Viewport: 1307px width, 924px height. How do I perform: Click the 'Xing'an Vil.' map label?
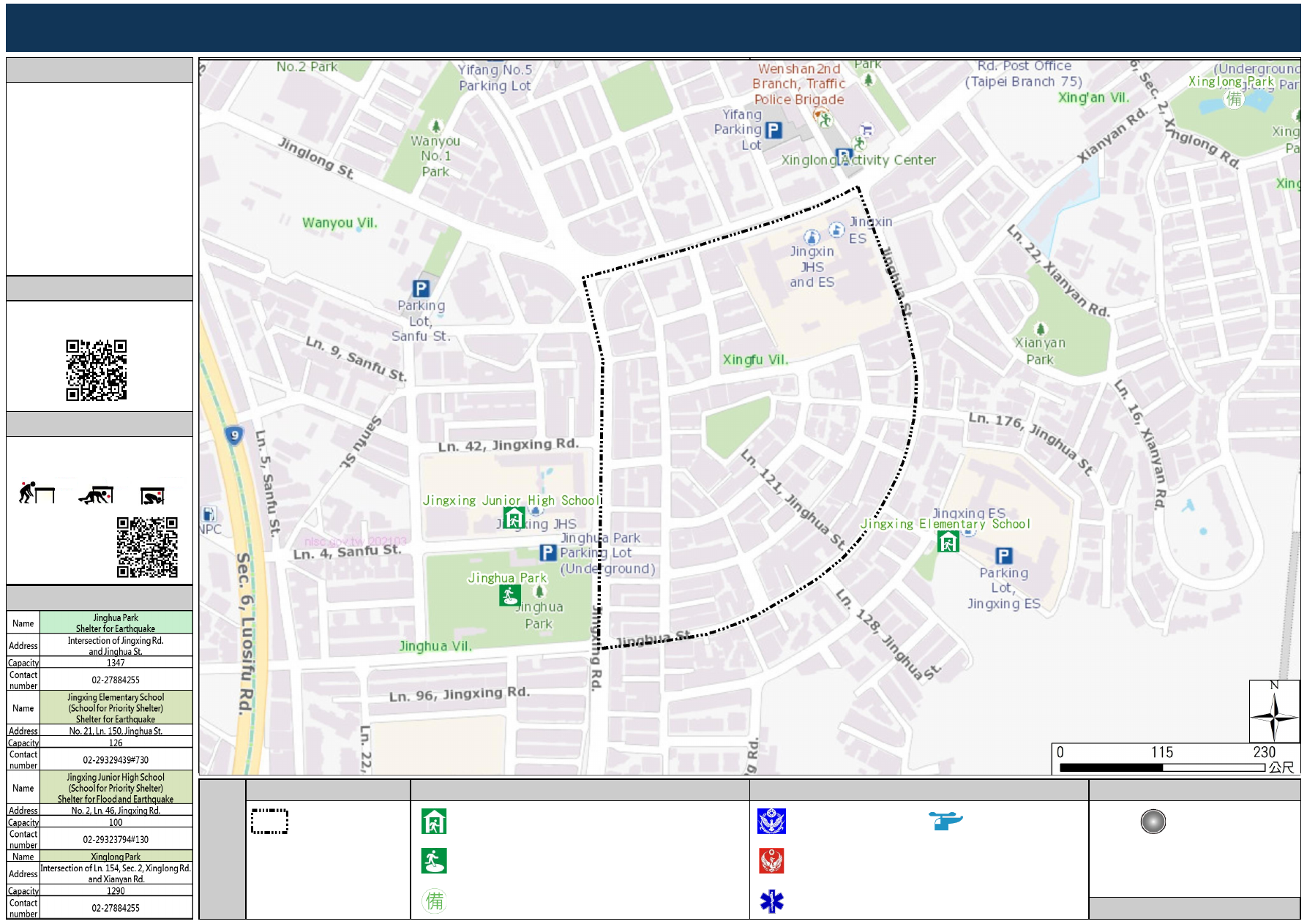1093,97
